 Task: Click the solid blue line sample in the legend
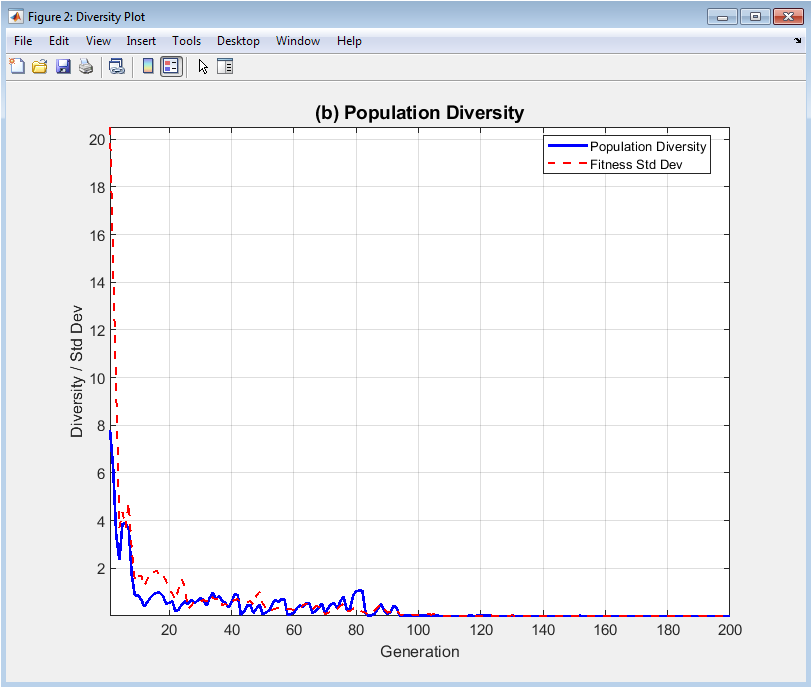coord(568,146)
